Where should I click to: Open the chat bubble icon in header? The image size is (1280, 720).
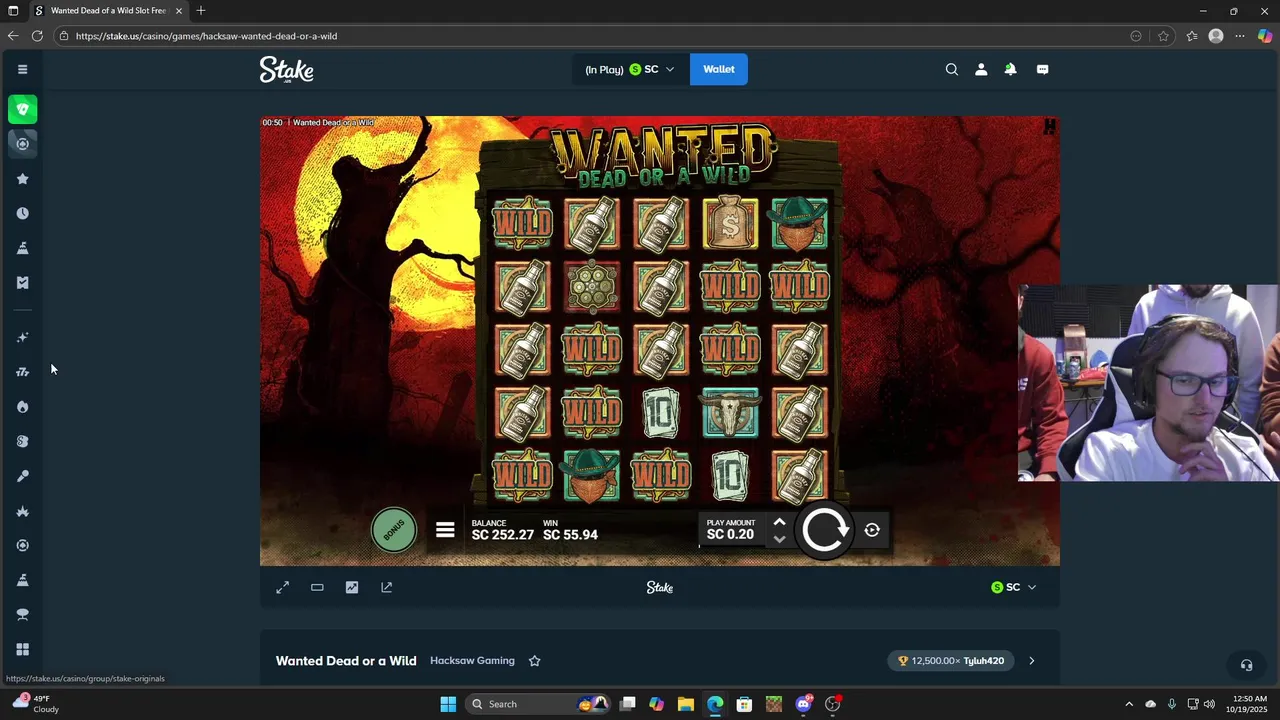pyautogui.click(x=1042, y=69)
